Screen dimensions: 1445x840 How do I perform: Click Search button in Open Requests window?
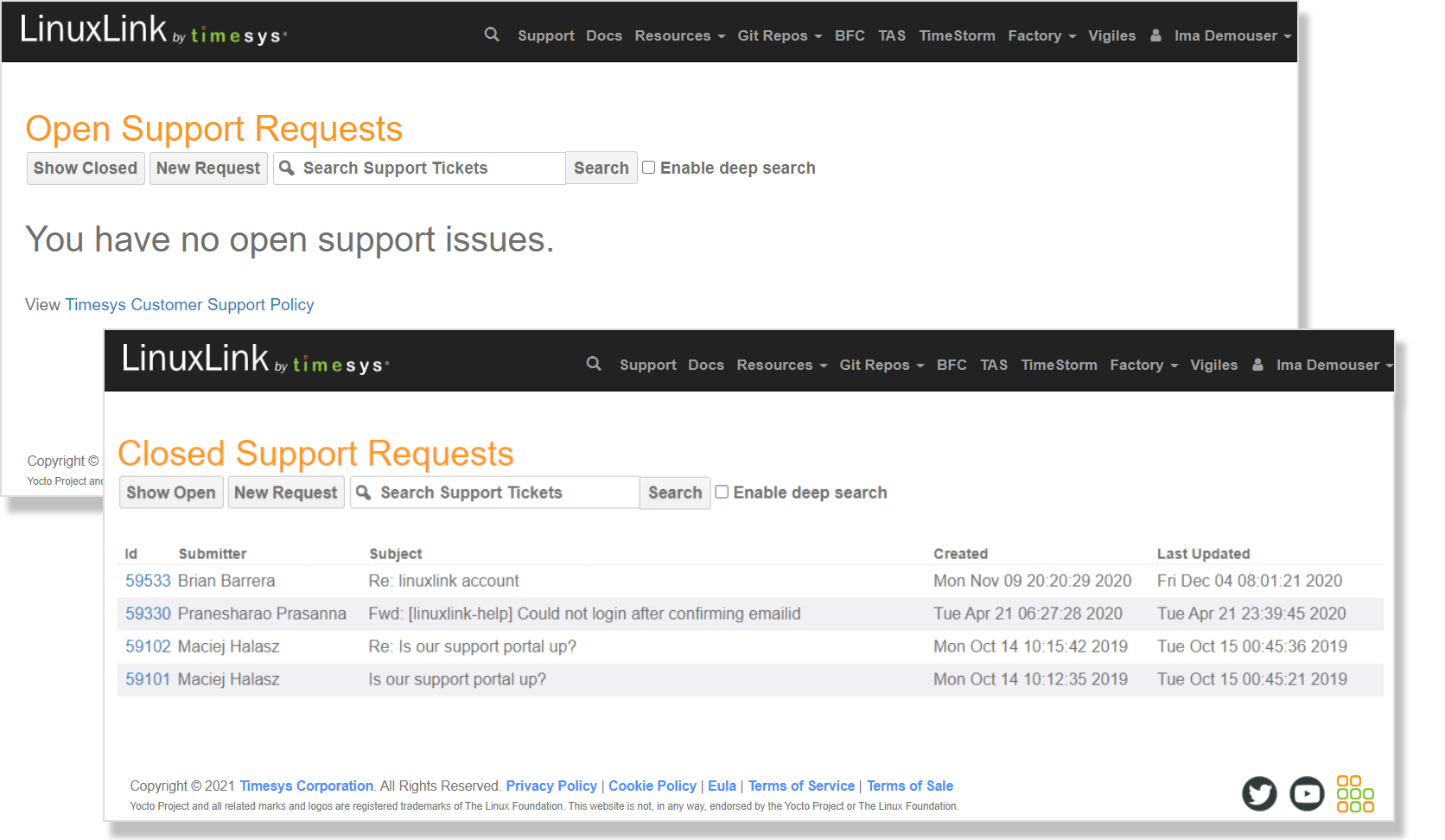[602, 168]
